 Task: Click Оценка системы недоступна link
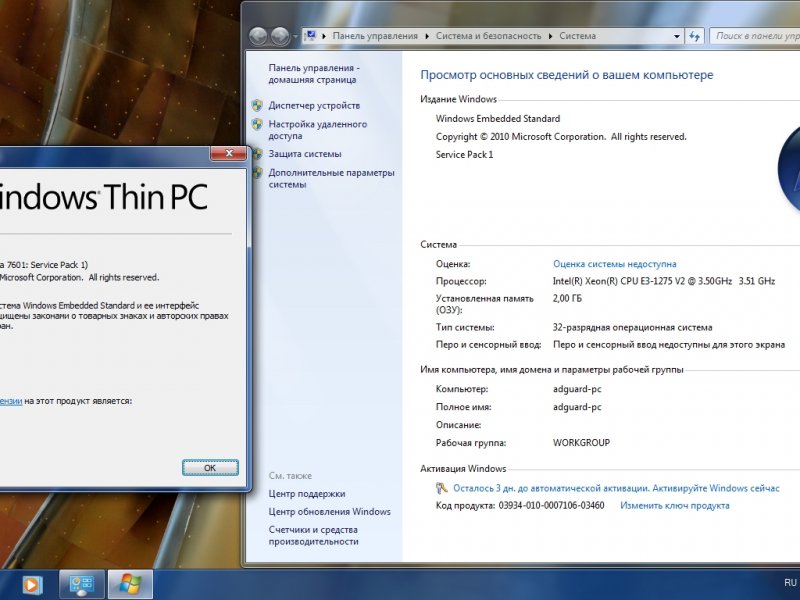click(615, 264)
